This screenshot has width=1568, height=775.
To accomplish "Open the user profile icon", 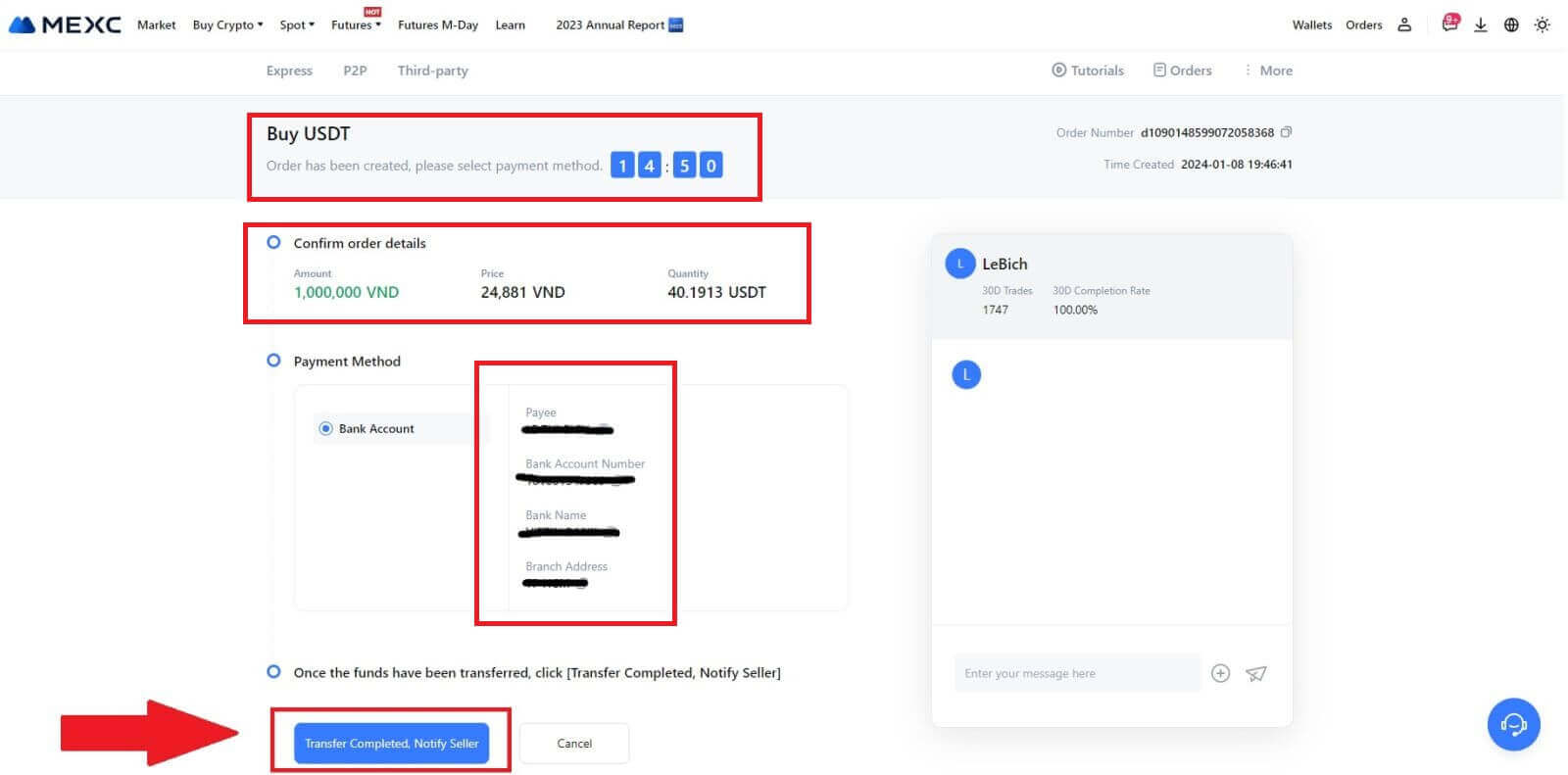I will click(1404, 24).
